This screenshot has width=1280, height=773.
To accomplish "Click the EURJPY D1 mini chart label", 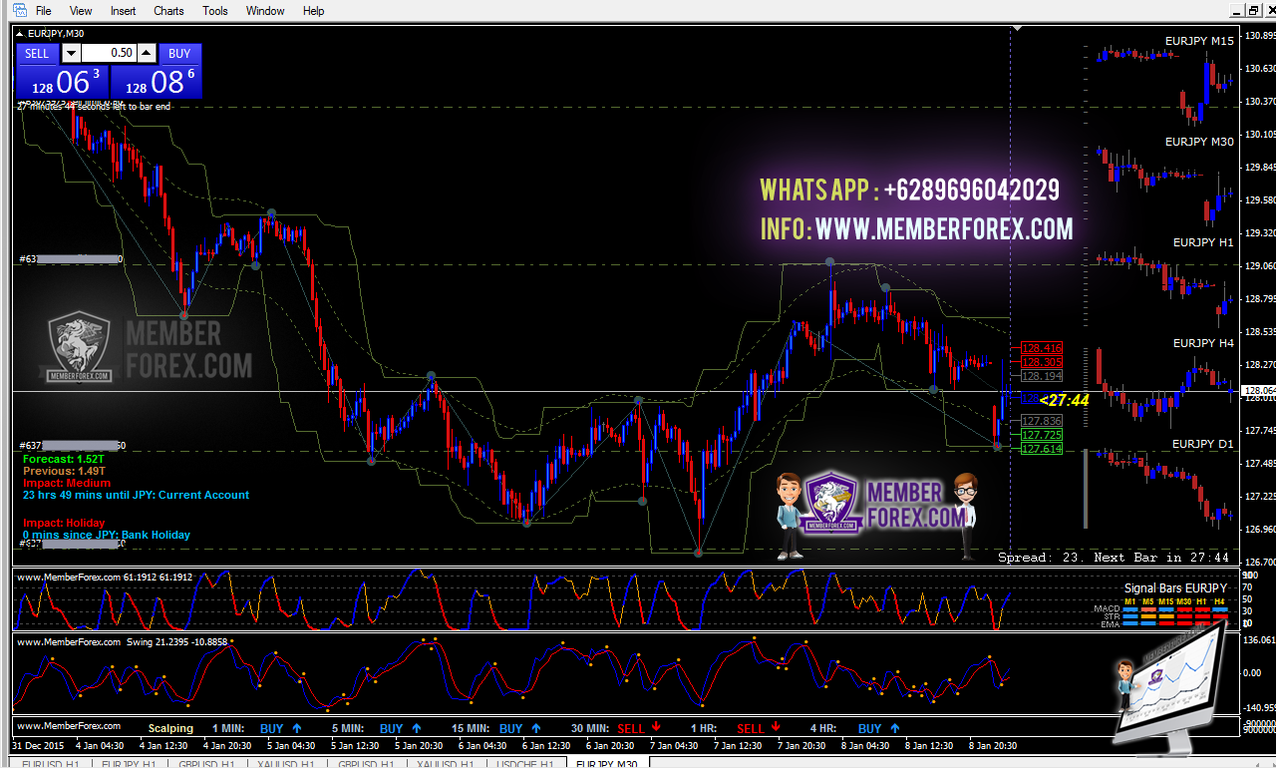I will coord(1203,443).
